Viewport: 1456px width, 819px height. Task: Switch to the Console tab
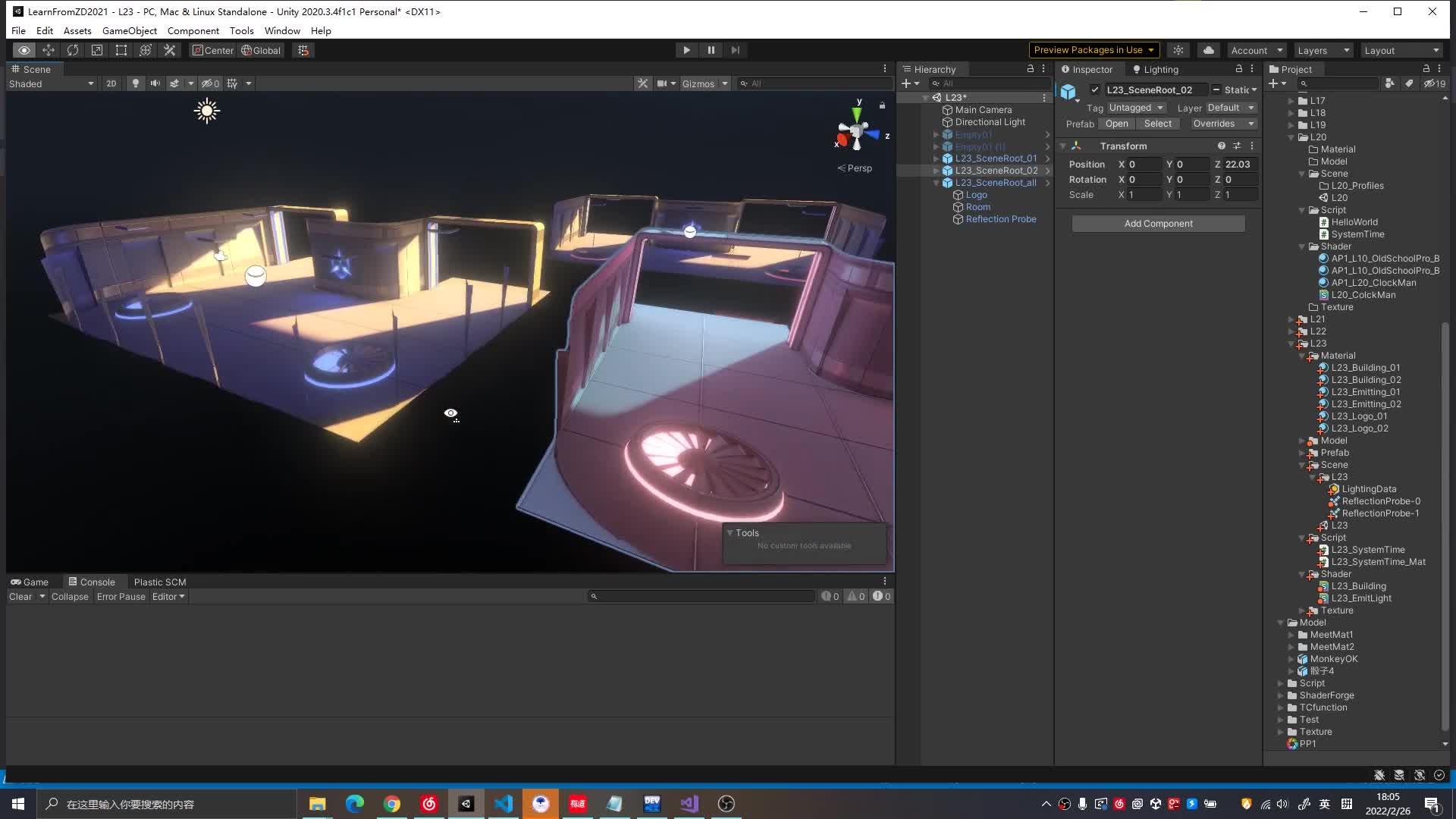tap(92, 582)
